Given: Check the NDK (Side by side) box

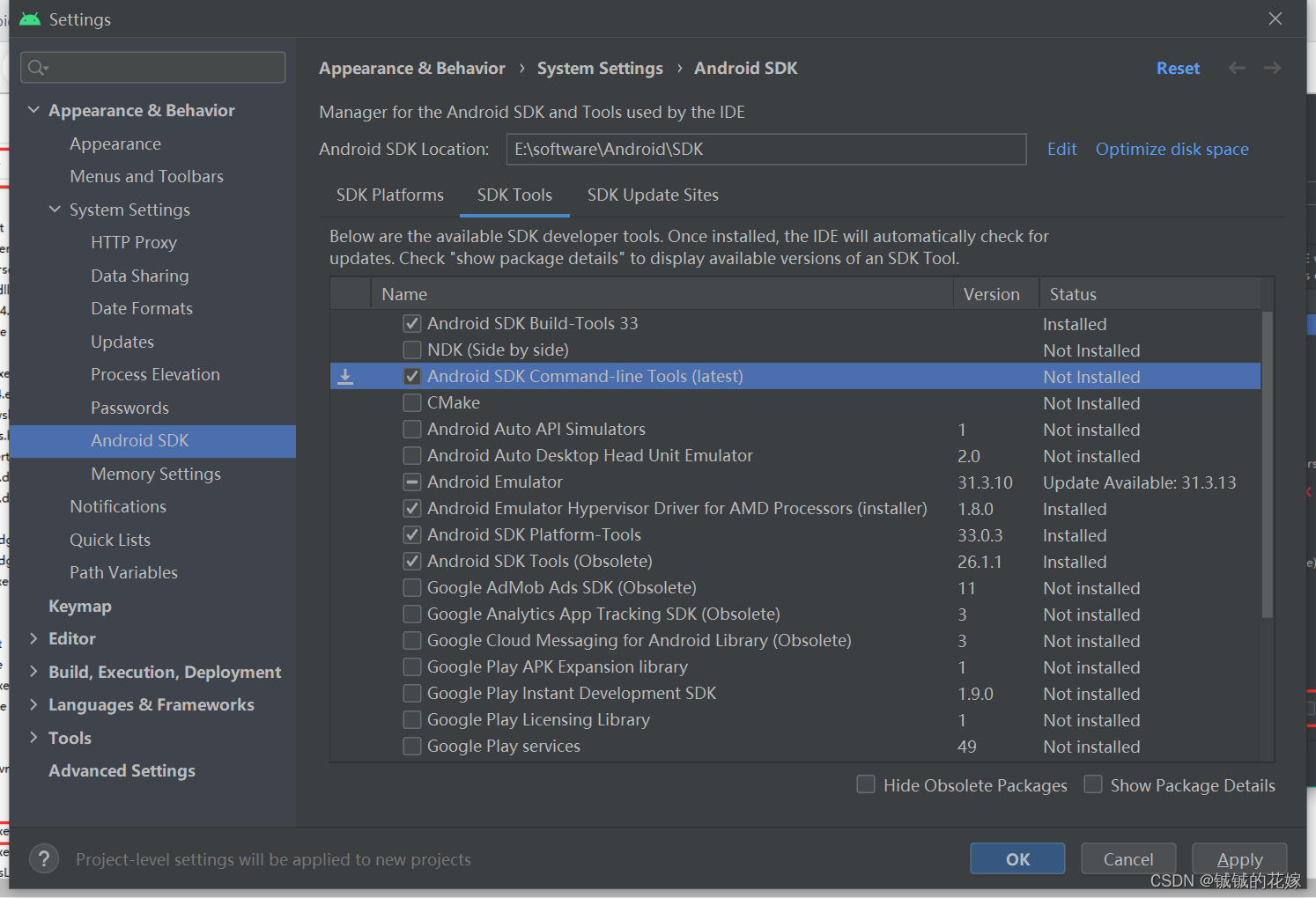Looking at the screenshot, I should coord(411,350).
